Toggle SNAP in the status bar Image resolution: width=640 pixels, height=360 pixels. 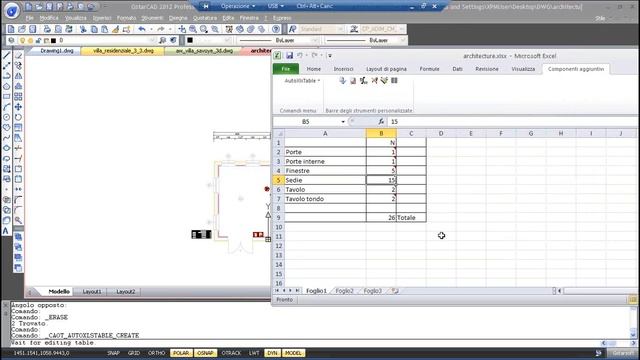click(113, 353)
